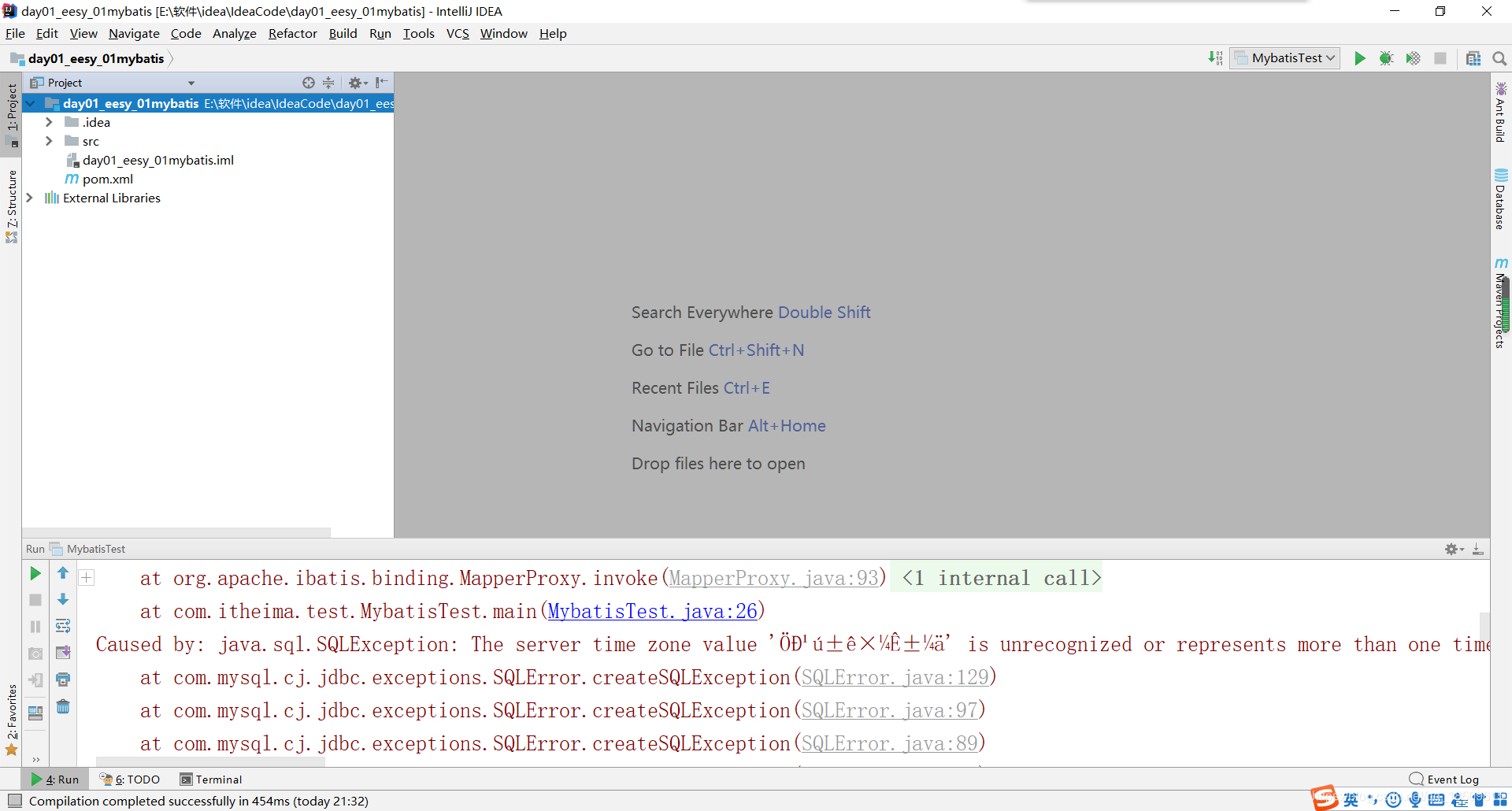Select pom.xml in the Project tree
The image size is (1512, 811).
coord(107,179)
